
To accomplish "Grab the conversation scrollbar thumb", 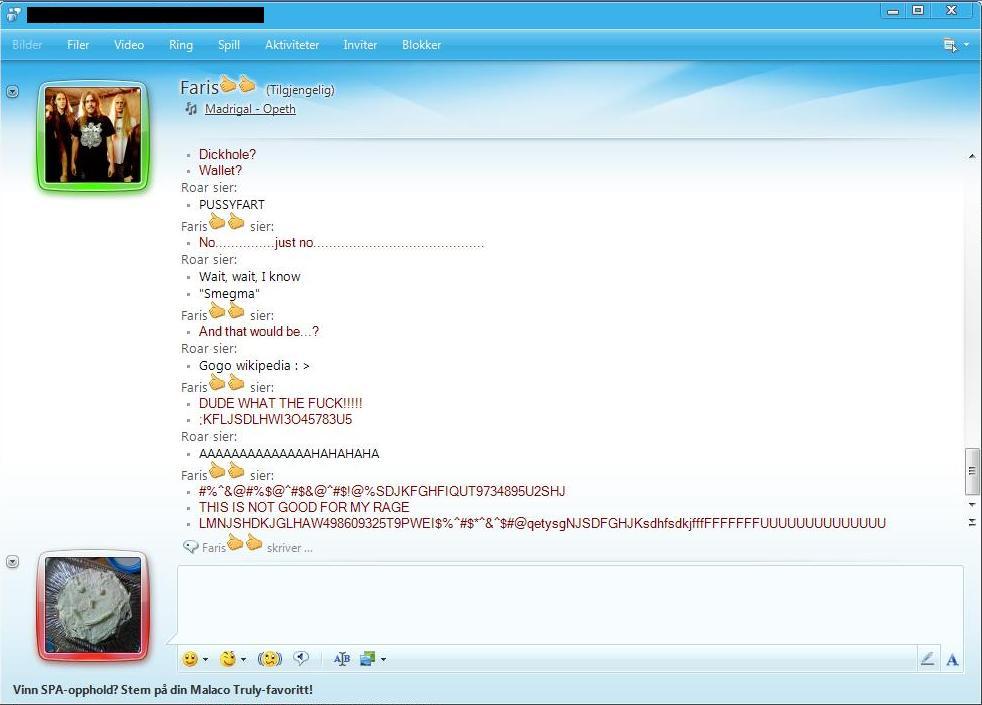I will click(x=971, y=471).
